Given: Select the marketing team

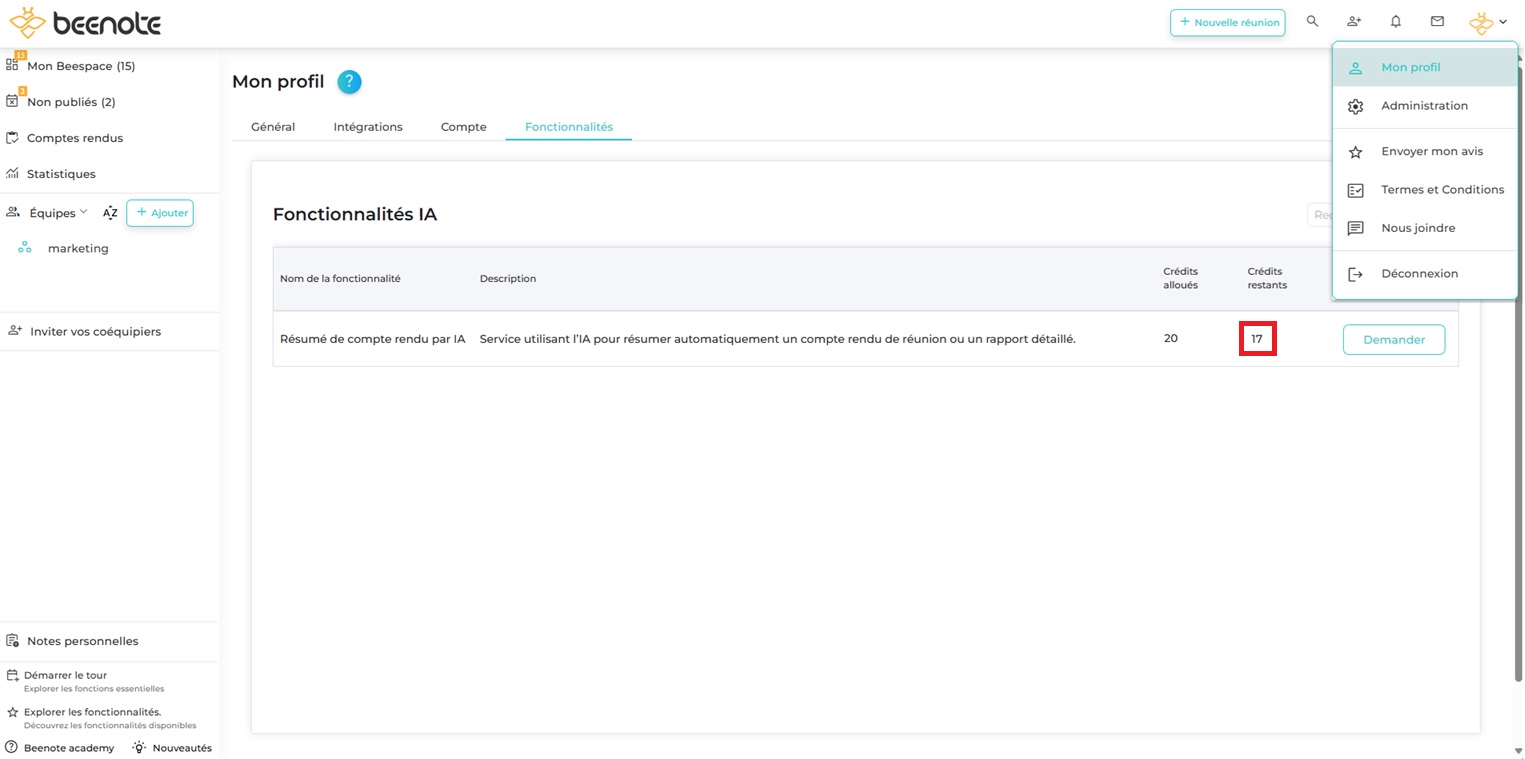Looking at the screenshot, I should 78,249.
